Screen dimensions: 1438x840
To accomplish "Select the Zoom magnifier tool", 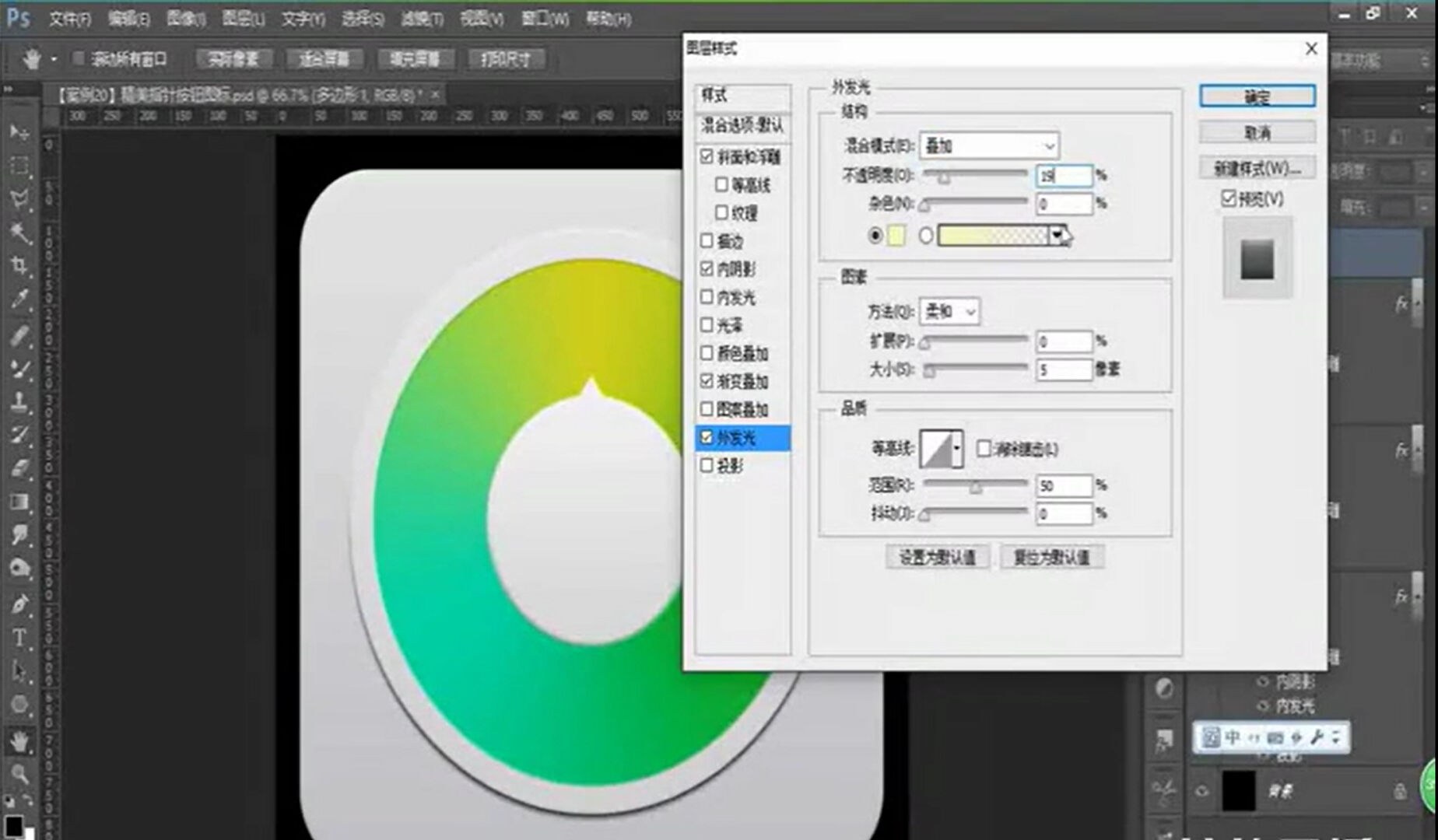I will click(19, 773).
